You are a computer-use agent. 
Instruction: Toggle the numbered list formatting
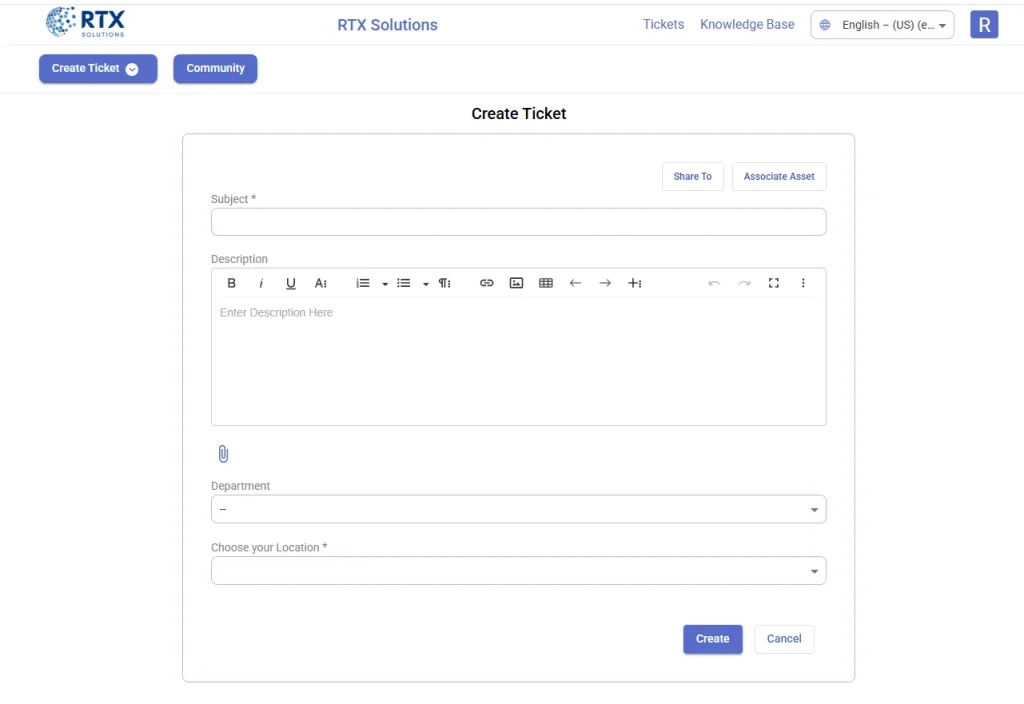[x=362, y=283]
